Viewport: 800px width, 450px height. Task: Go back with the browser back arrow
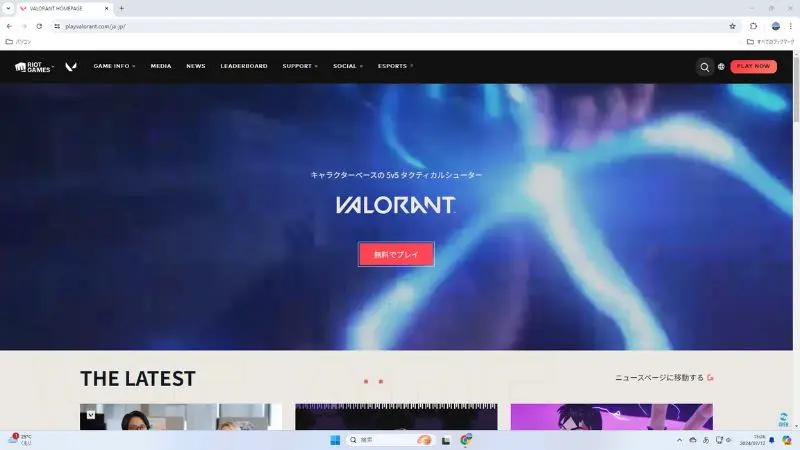[9, 26]
